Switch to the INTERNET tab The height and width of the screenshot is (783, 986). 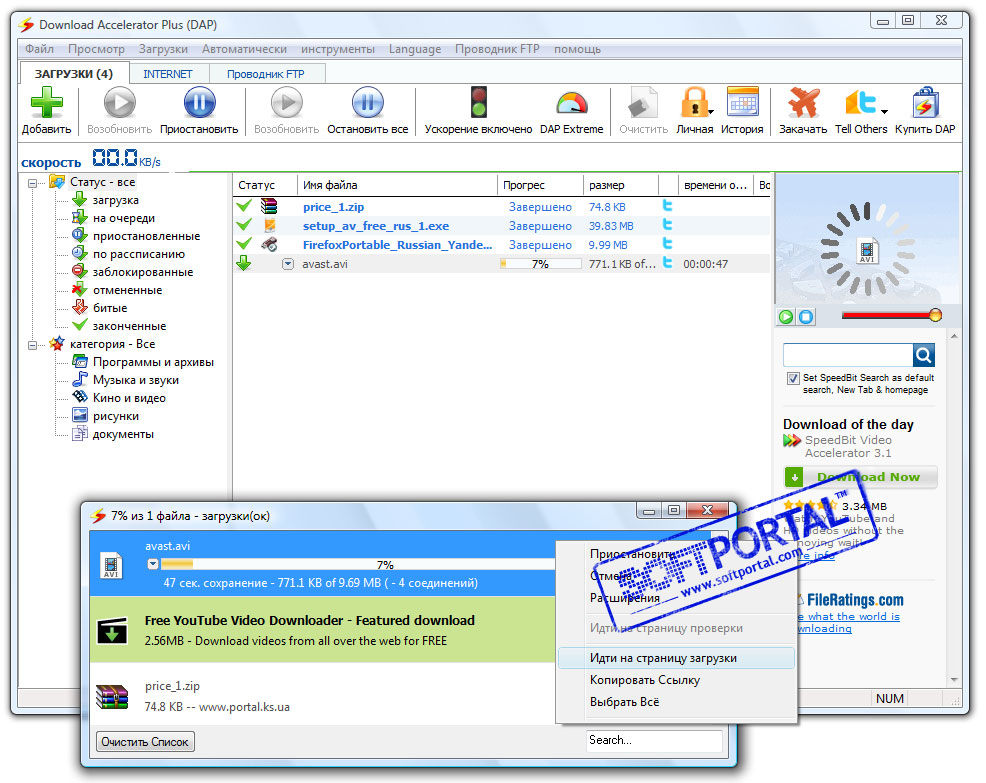coord(168,74)
